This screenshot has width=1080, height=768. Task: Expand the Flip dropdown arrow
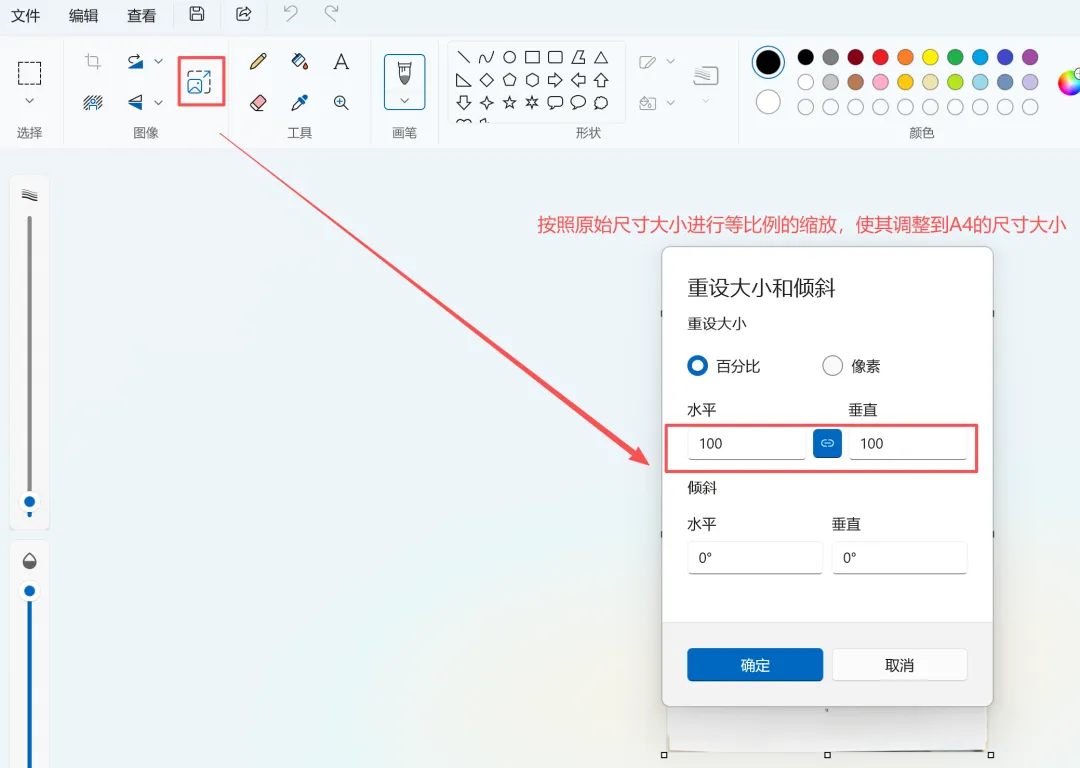pyautogui.click(x=158, y=103)
